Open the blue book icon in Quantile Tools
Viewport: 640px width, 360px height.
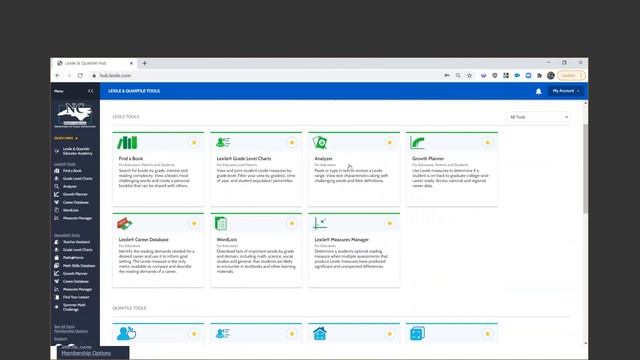pyautogui.click(x=418, y=333)
